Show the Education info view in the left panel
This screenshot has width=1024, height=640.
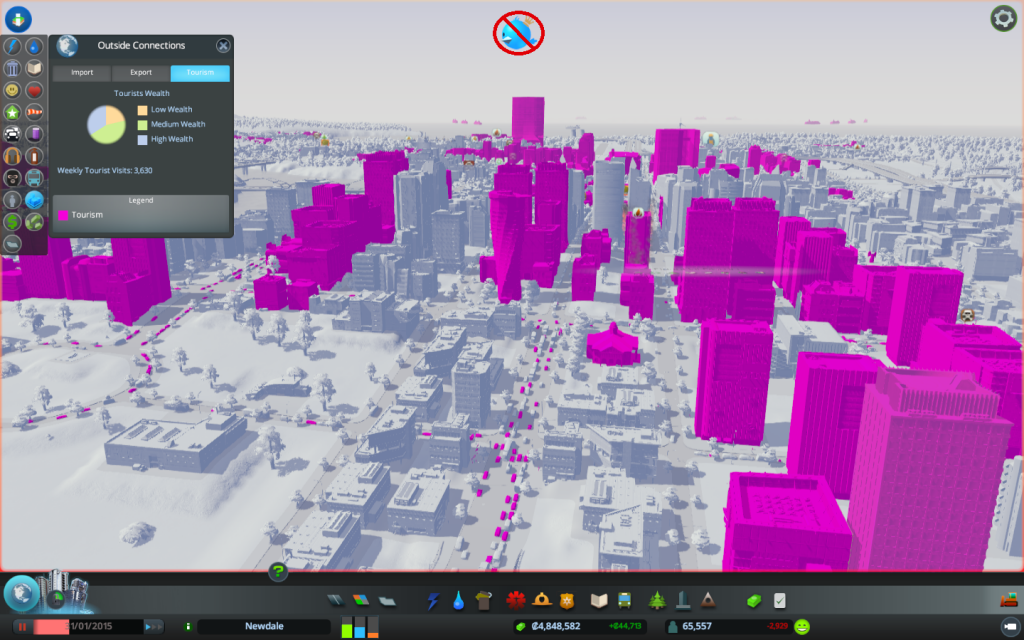(x=34, y=68)
